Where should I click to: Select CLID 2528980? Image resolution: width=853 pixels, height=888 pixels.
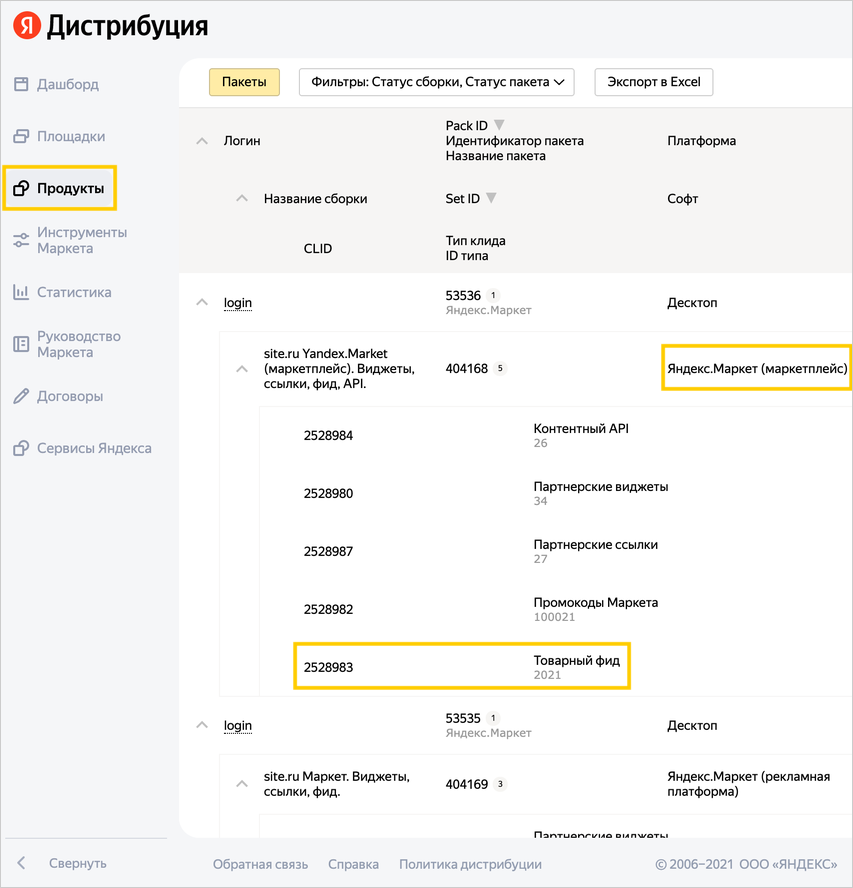point(329,493)
